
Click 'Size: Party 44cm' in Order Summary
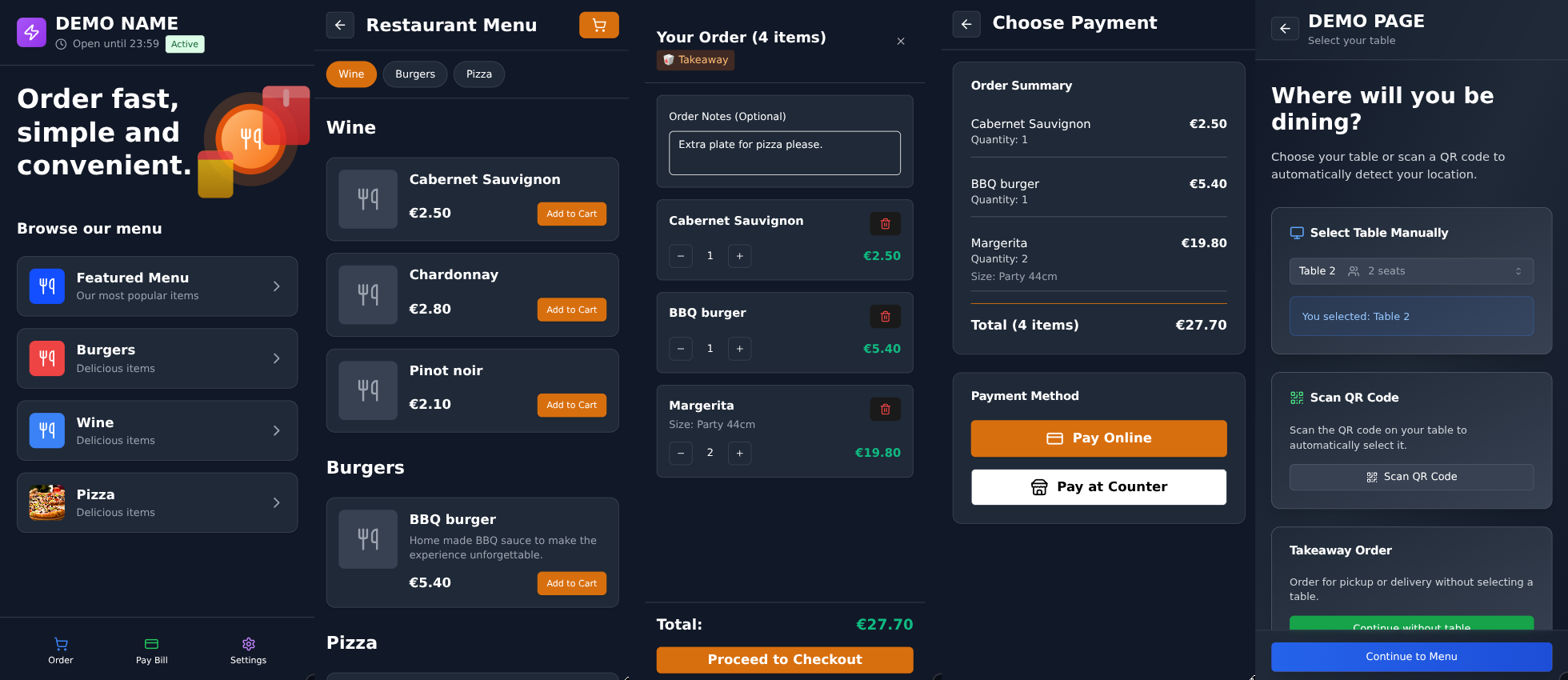(1014, 277)
